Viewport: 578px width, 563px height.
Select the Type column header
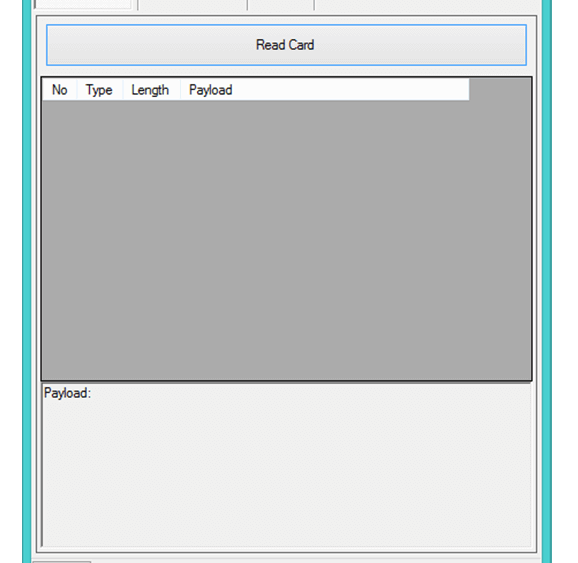100,90
